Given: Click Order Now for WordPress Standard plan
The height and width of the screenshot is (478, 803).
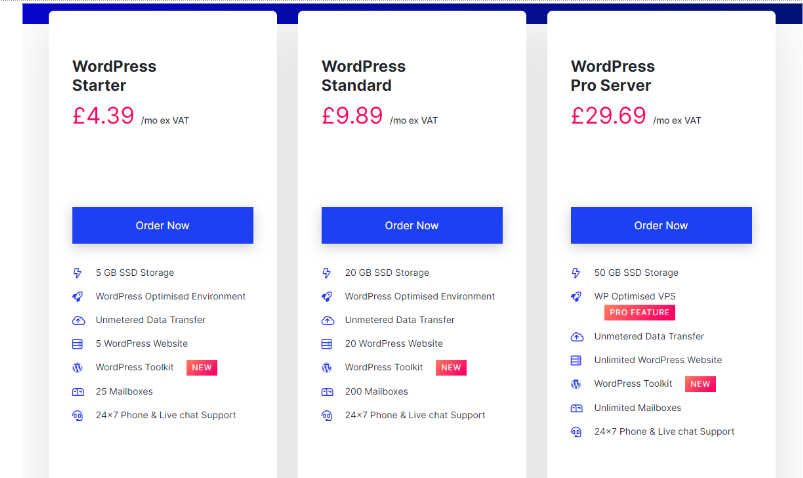Looking at the screenshot, I should (412, 225).
